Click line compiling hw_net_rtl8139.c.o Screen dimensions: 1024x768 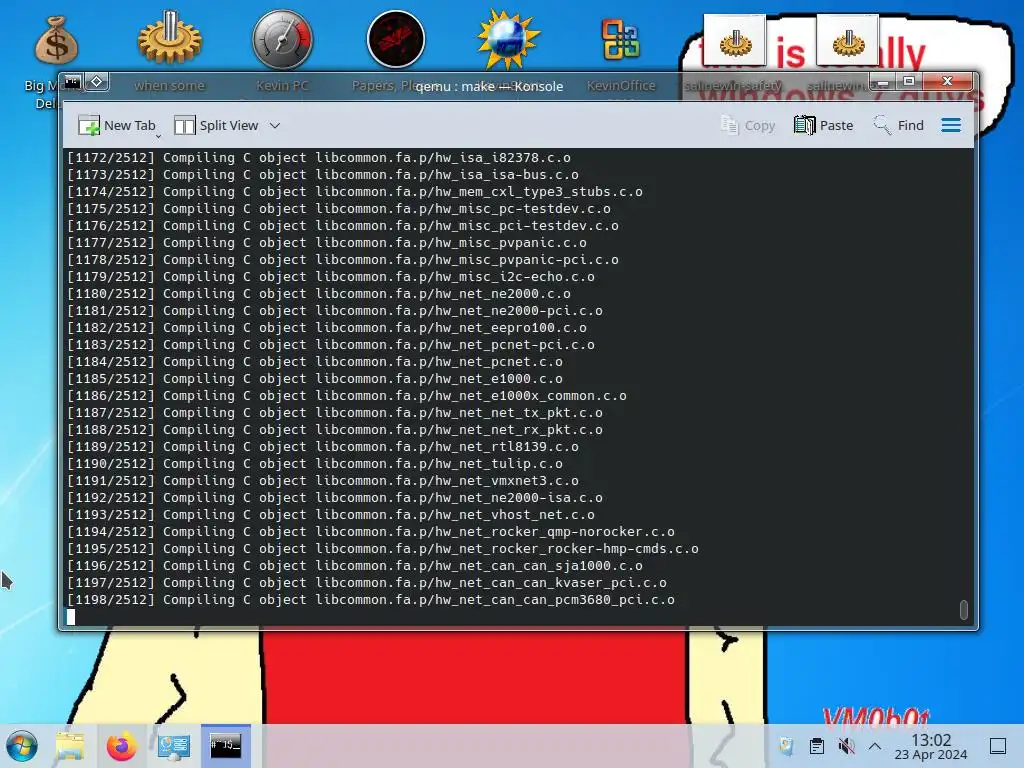click(x=323, y=446)
